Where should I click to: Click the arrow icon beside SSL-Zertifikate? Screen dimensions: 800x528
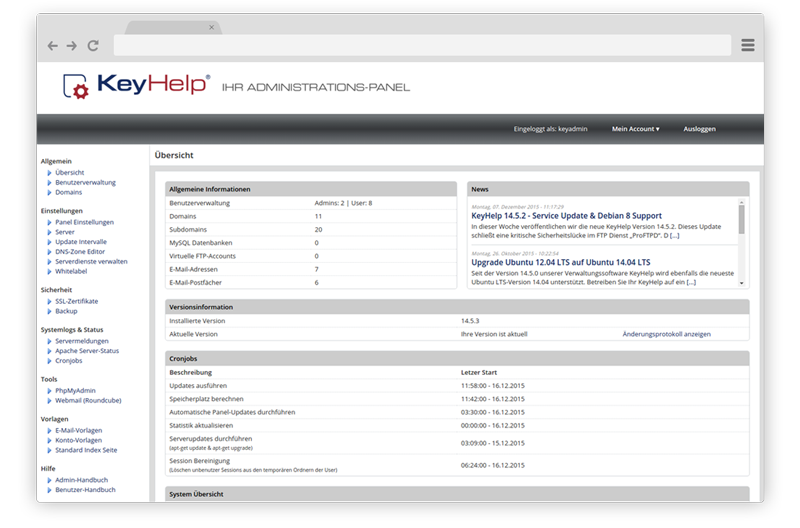(49, 301)
